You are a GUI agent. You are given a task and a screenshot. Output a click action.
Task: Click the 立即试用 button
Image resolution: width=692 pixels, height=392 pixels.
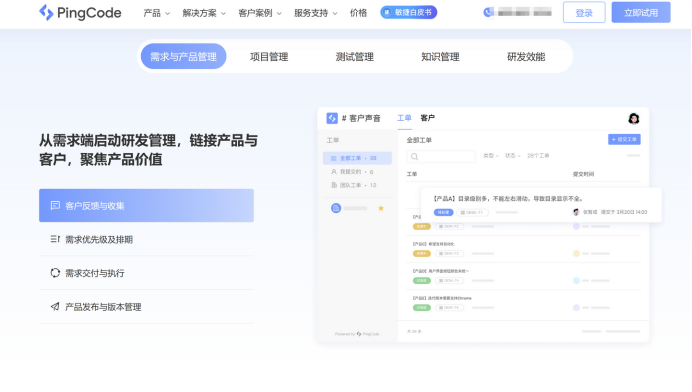(641, 12)
